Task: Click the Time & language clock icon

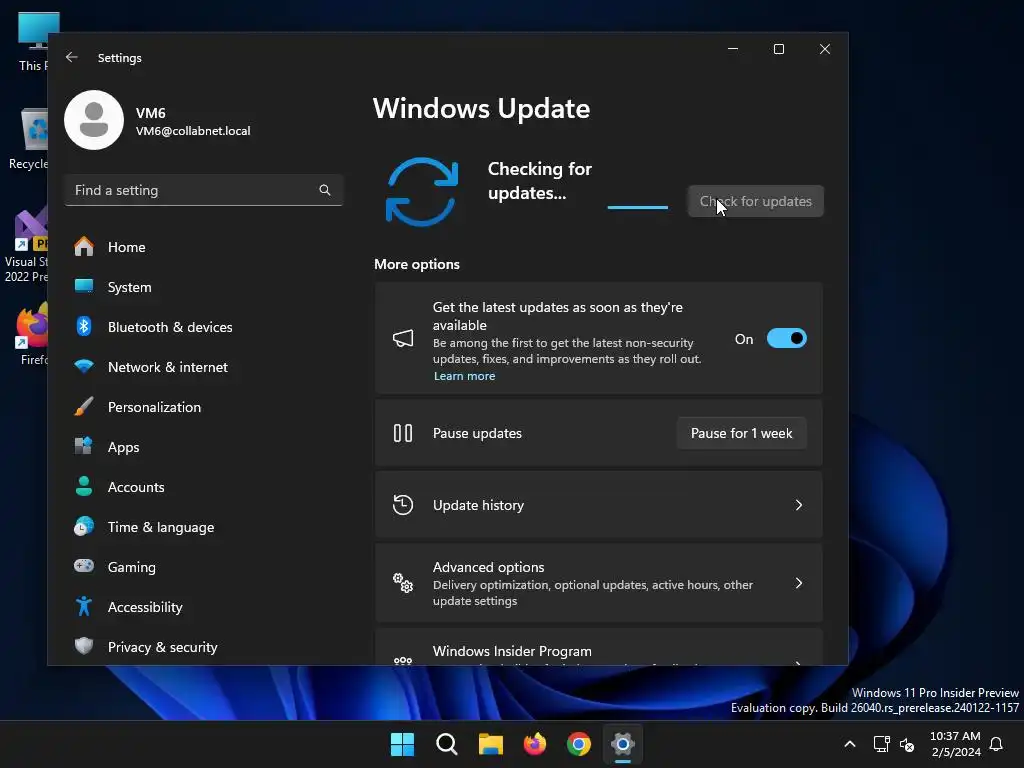Action: pos(84,526)
